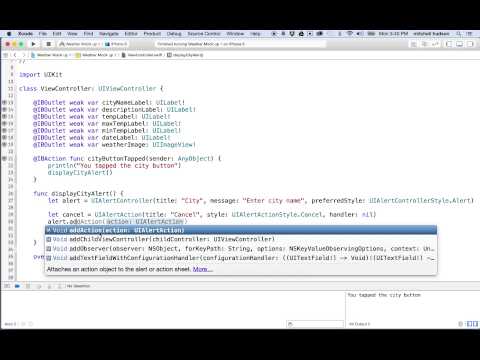Select the addAction(action: UIAlertAction) completion

(241, 230)
